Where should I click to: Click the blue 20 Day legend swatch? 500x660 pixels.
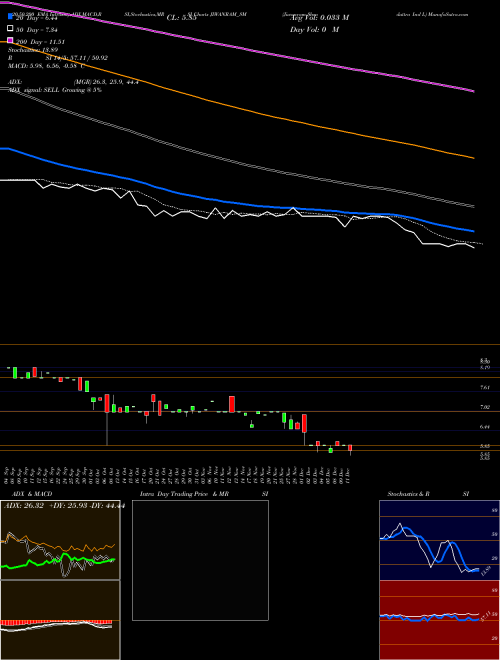[10, 17]
